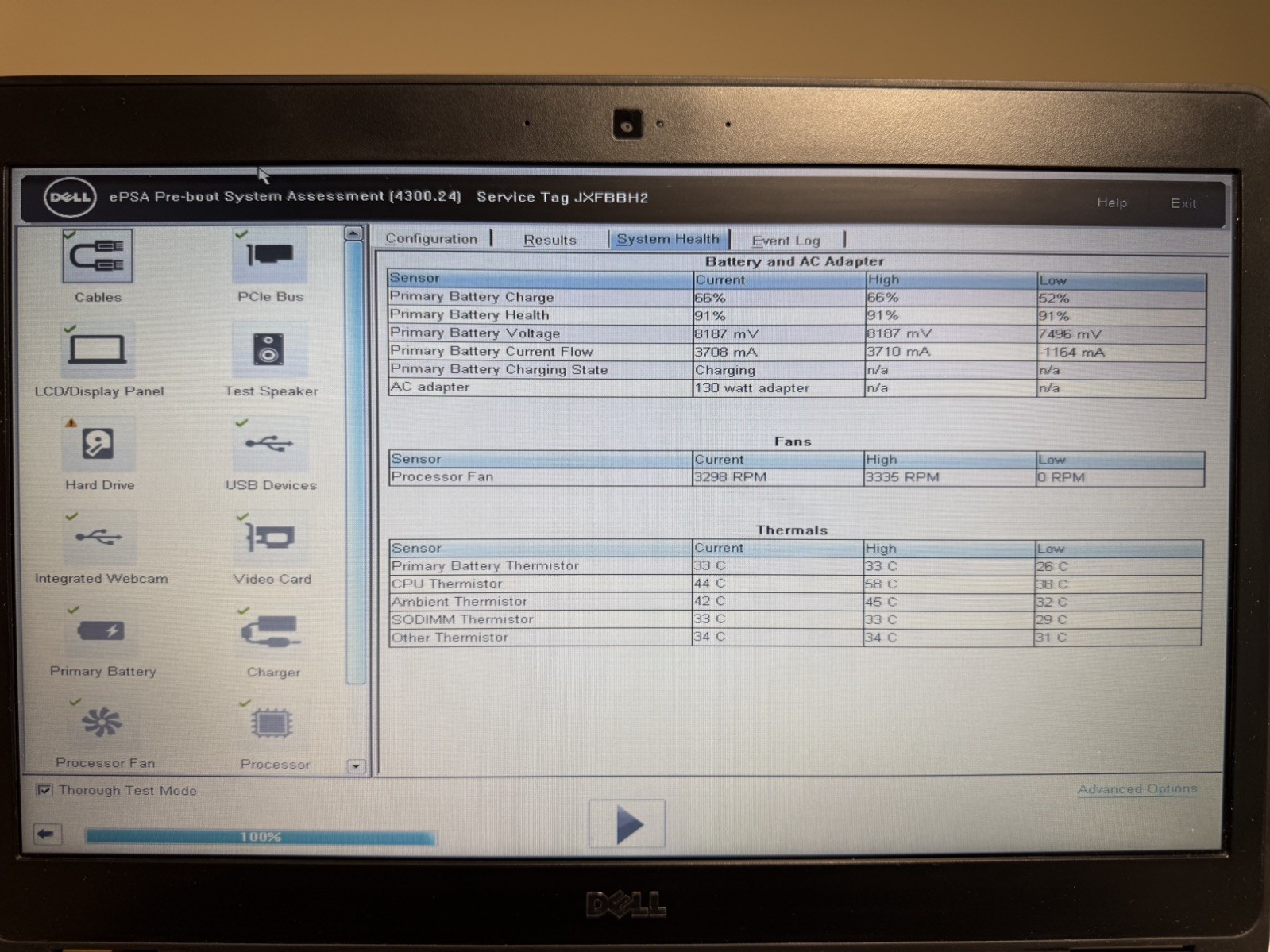Screen dimensions: 1270x952
Task: Click the '44 C' CPU current value
Action: pyautogui.click(x=709, y=583)
